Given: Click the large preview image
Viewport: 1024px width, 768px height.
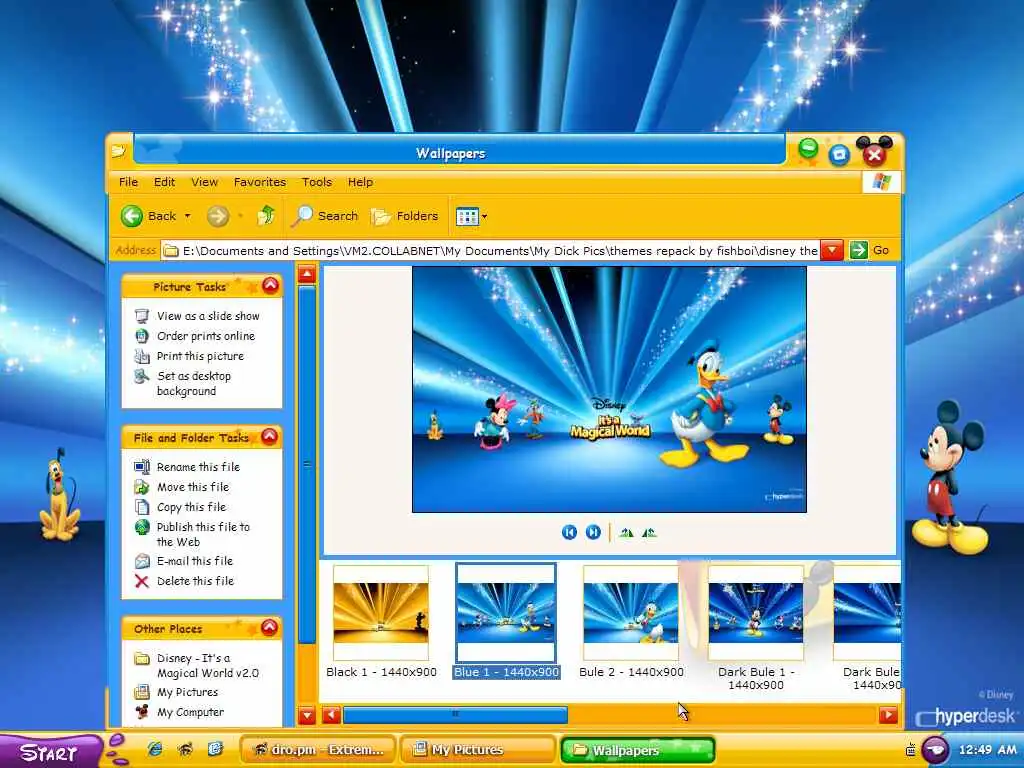Looking at the screenshot, I should click(609, 390).
